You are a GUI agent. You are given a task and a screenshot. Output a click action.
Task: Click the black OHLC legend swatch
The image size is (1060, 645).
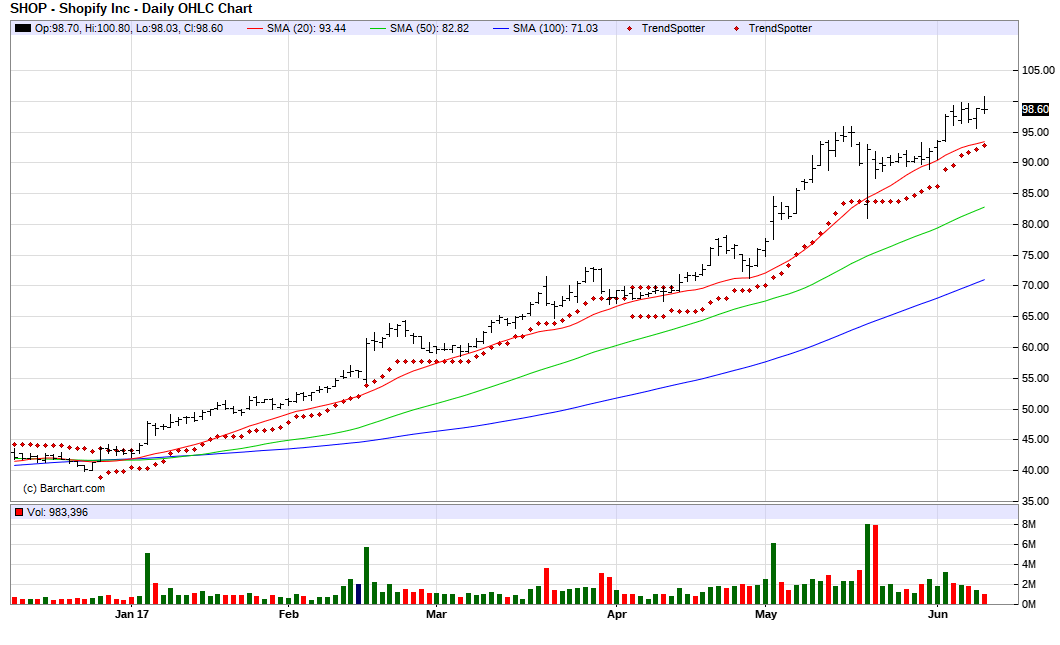pos(23,28)
